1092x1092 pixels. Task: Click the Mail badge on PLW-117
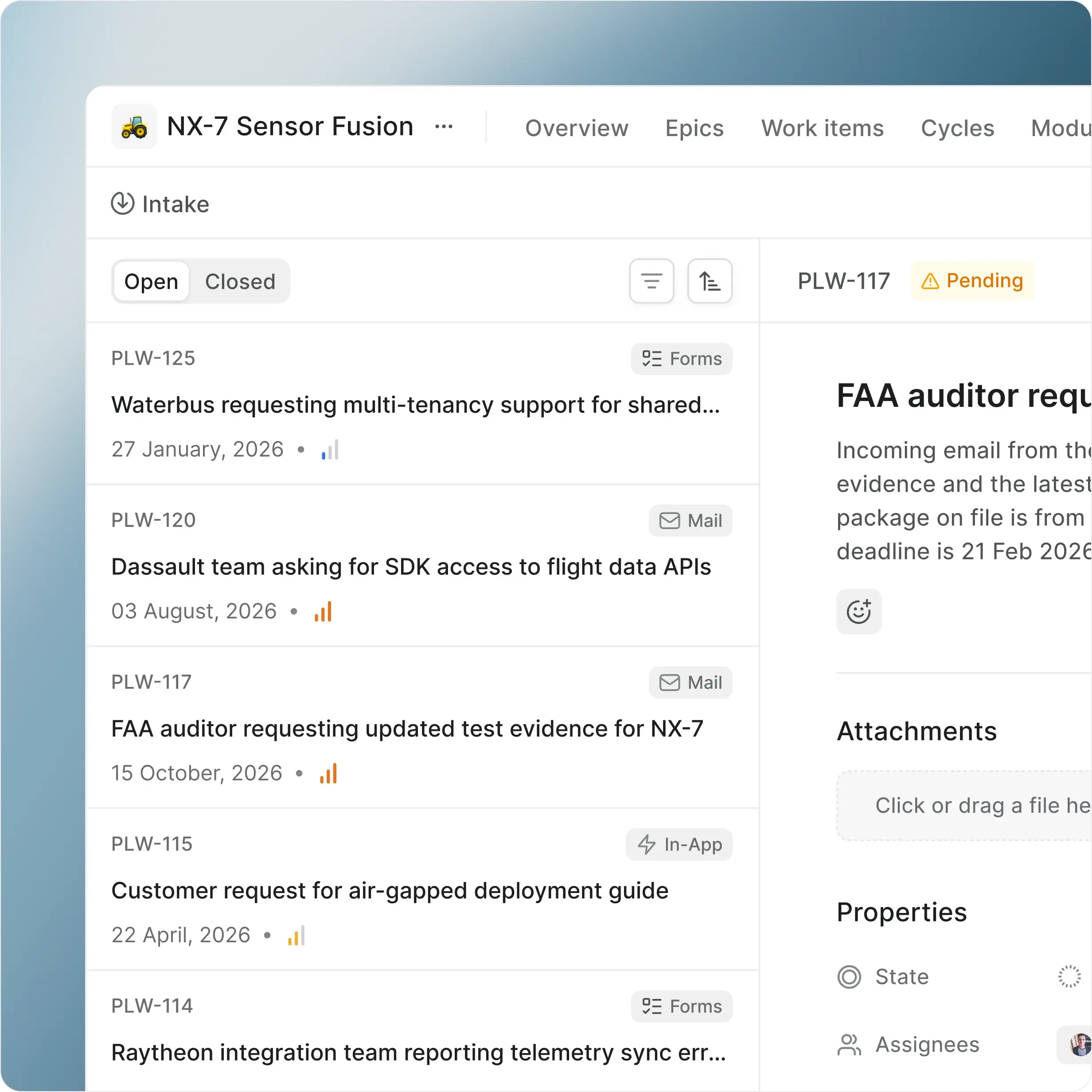click(x=690, y=682)
